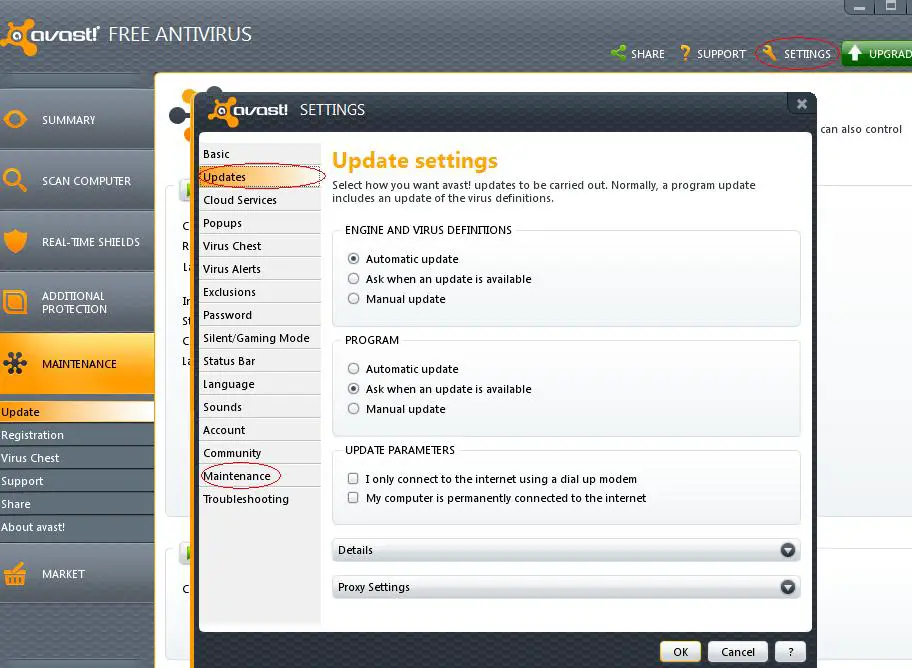Viewport: 912px width, 668px height.
Task: Go to Summary in main sidebar
Action: pyautogui.click(x=77, y=119)
